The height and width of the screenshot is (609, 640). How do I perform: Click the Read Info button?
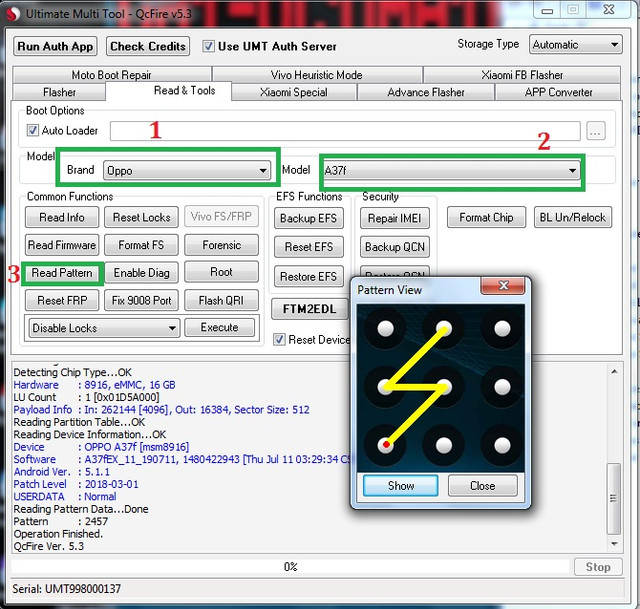pyautogui.click(x=62, y=217)
